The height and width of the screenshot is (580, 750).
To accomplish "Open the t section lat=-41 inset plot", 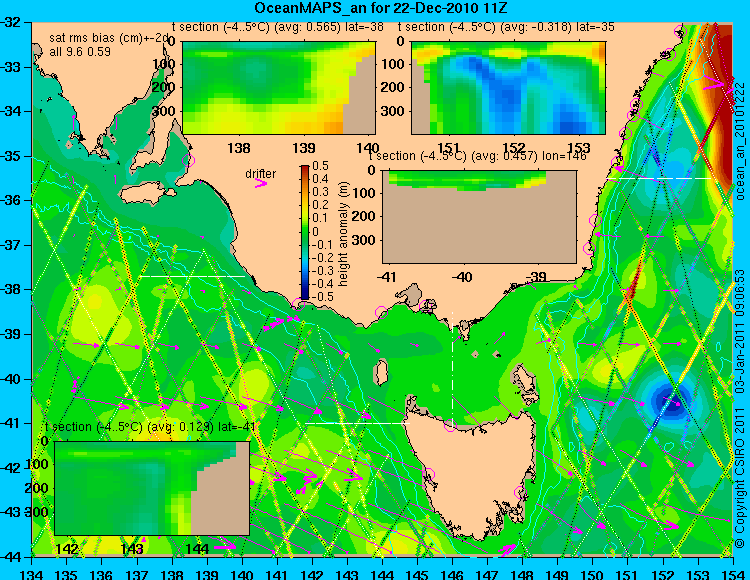I will point(152,488).
